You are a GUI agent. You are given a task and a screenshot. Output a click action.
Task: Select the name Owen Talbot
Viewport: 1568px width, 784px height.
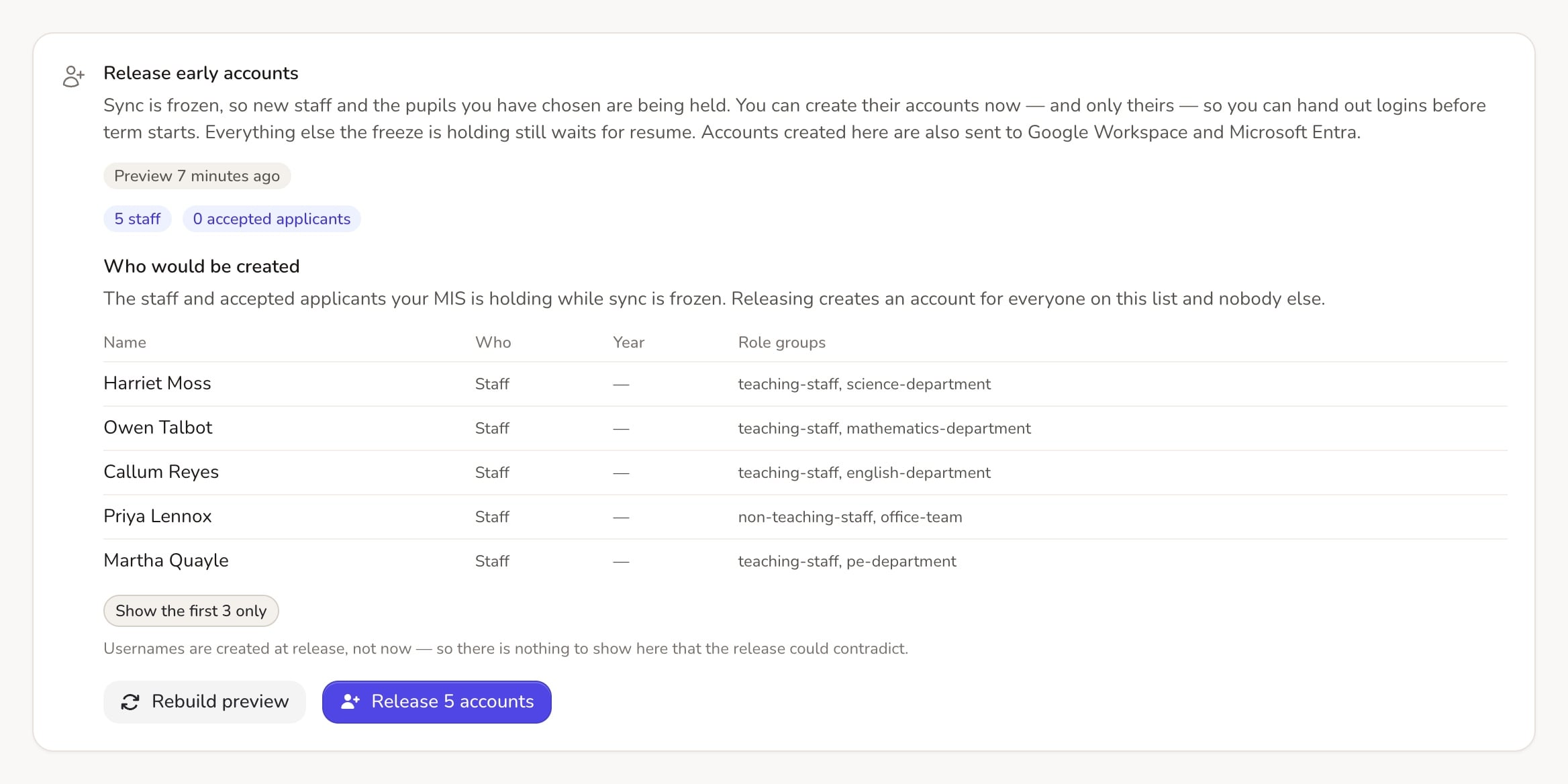(x=158, y=428)
